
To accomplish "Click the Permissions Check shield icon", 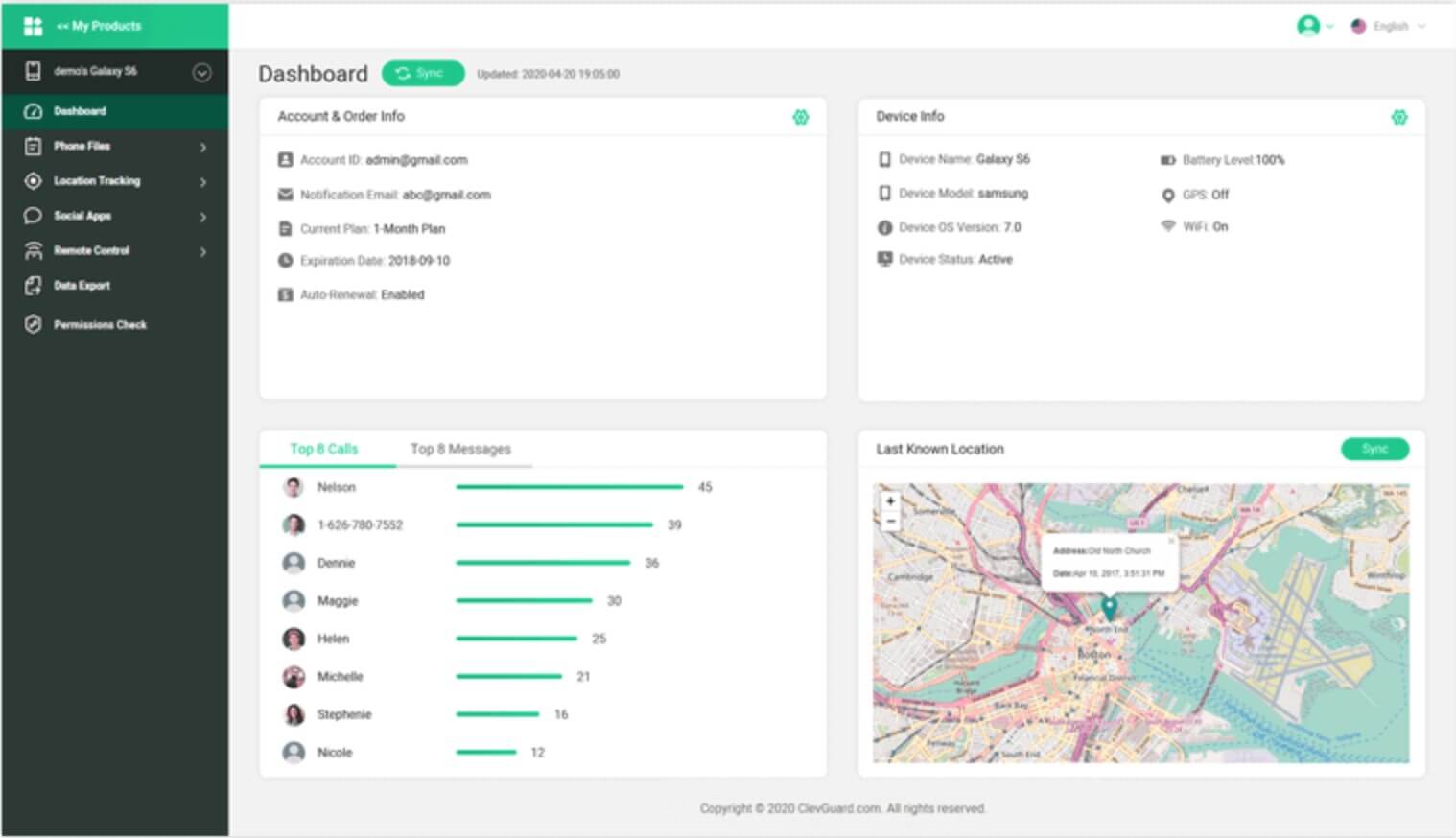I will pos(34,325).
